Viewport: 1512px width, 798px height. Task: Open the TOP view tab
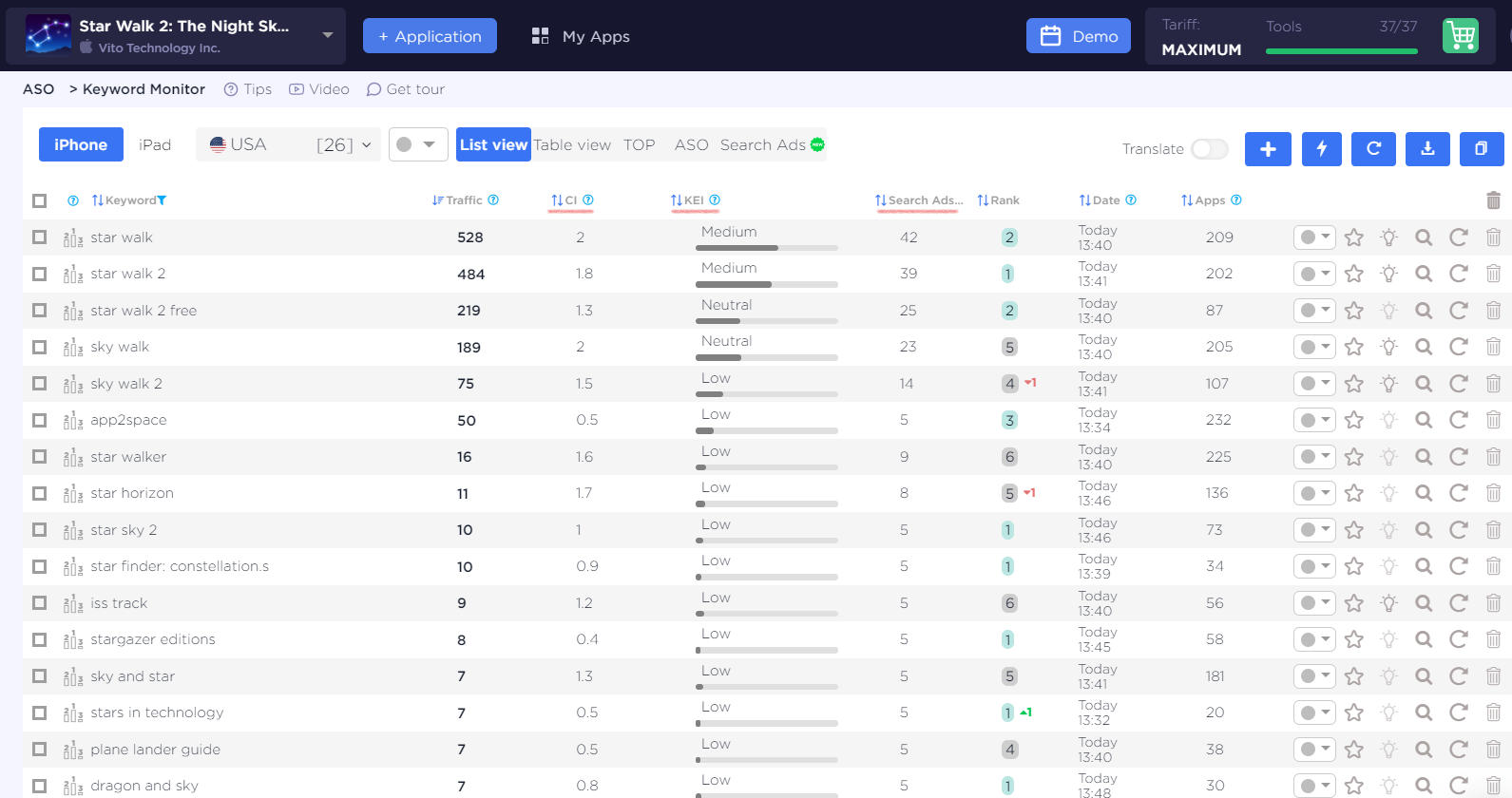point(640,144)
